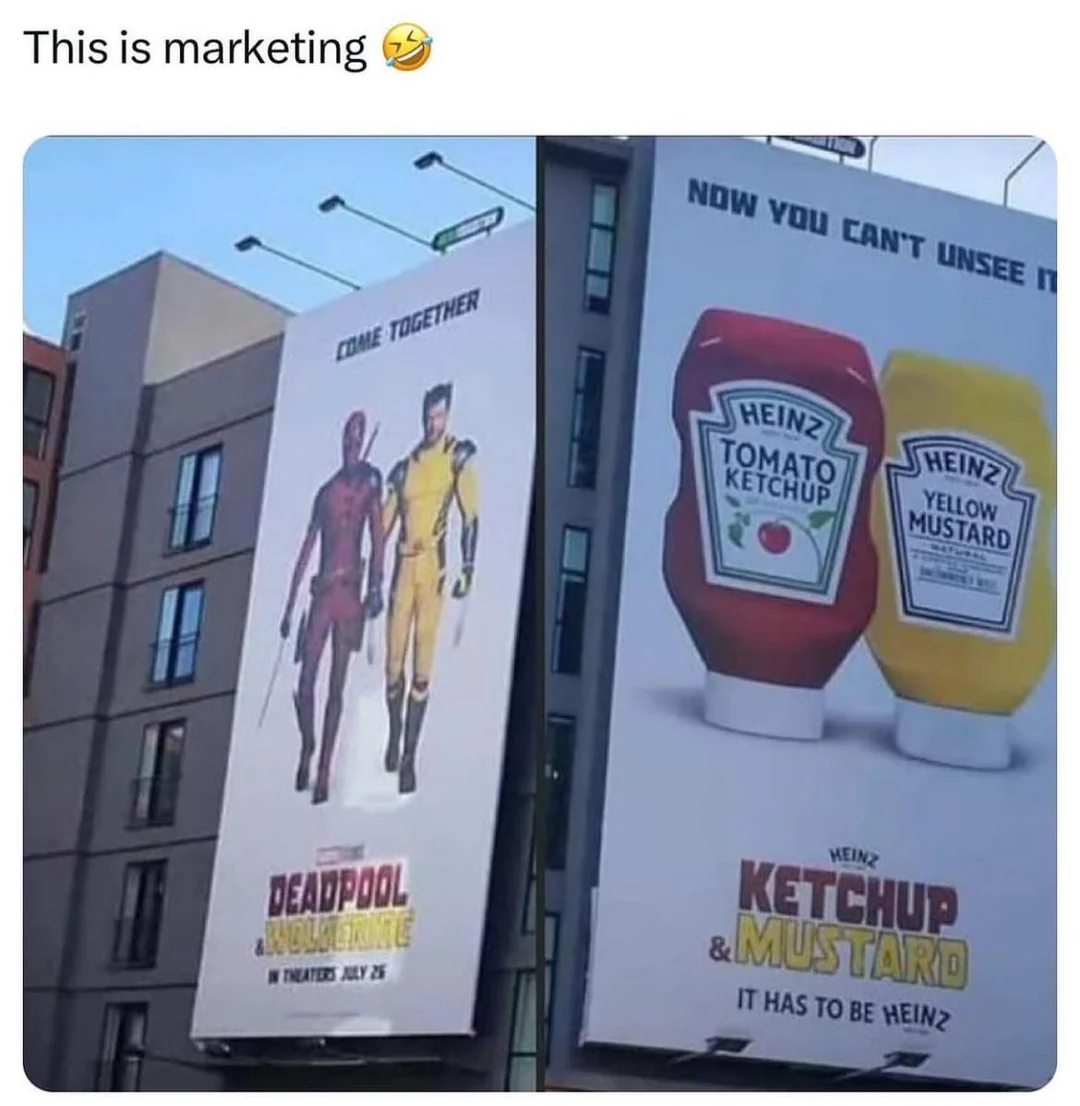Open the left movie billboard photo
Viewport: 1080px width, 1106px height.
click(x=279, y=614)
